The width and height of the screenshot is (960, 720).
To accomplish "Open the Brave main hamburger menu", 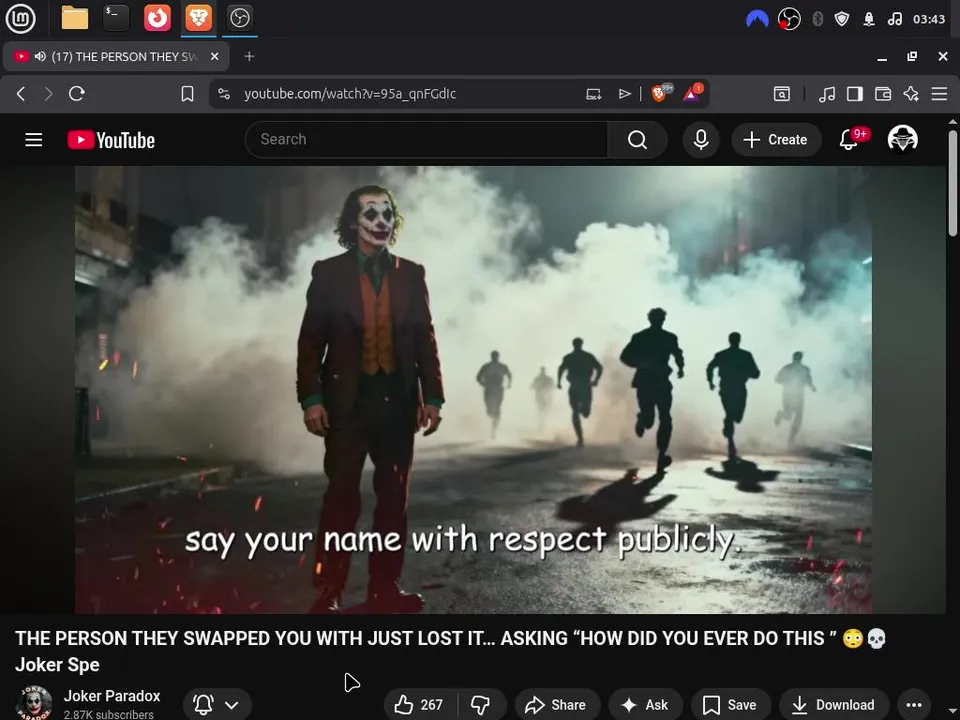I will pyautogui.click(x=939, y=94).
